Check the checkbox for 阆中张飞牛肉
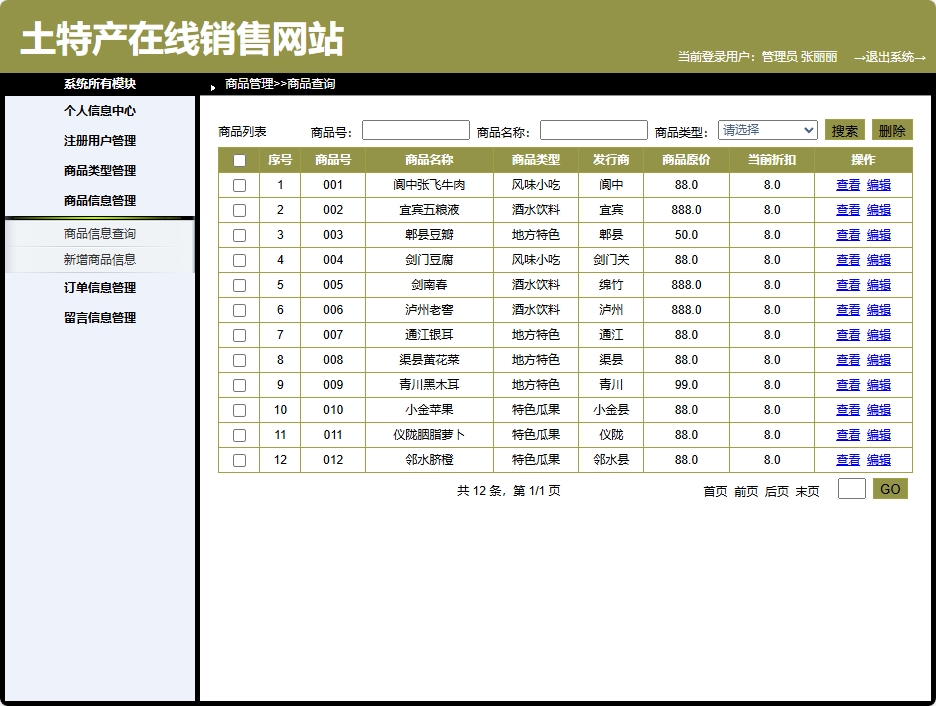The image size is (936, 706). point(238,185)
